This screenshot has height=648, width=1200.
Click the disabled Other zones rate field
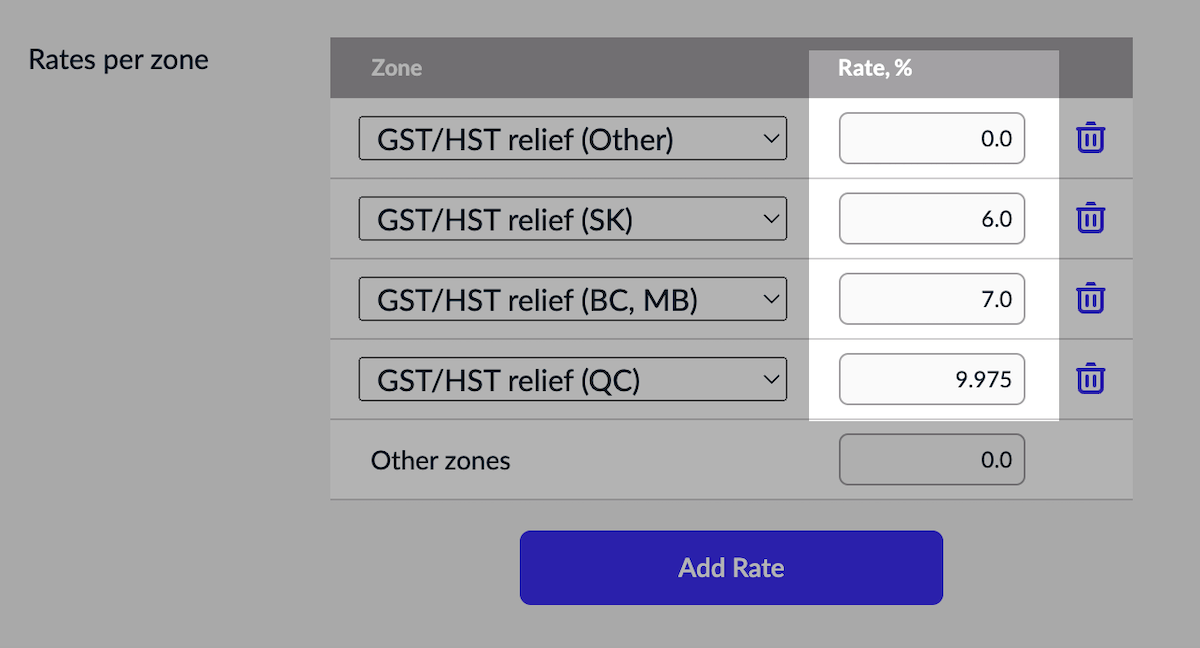[x=931, y=460]
